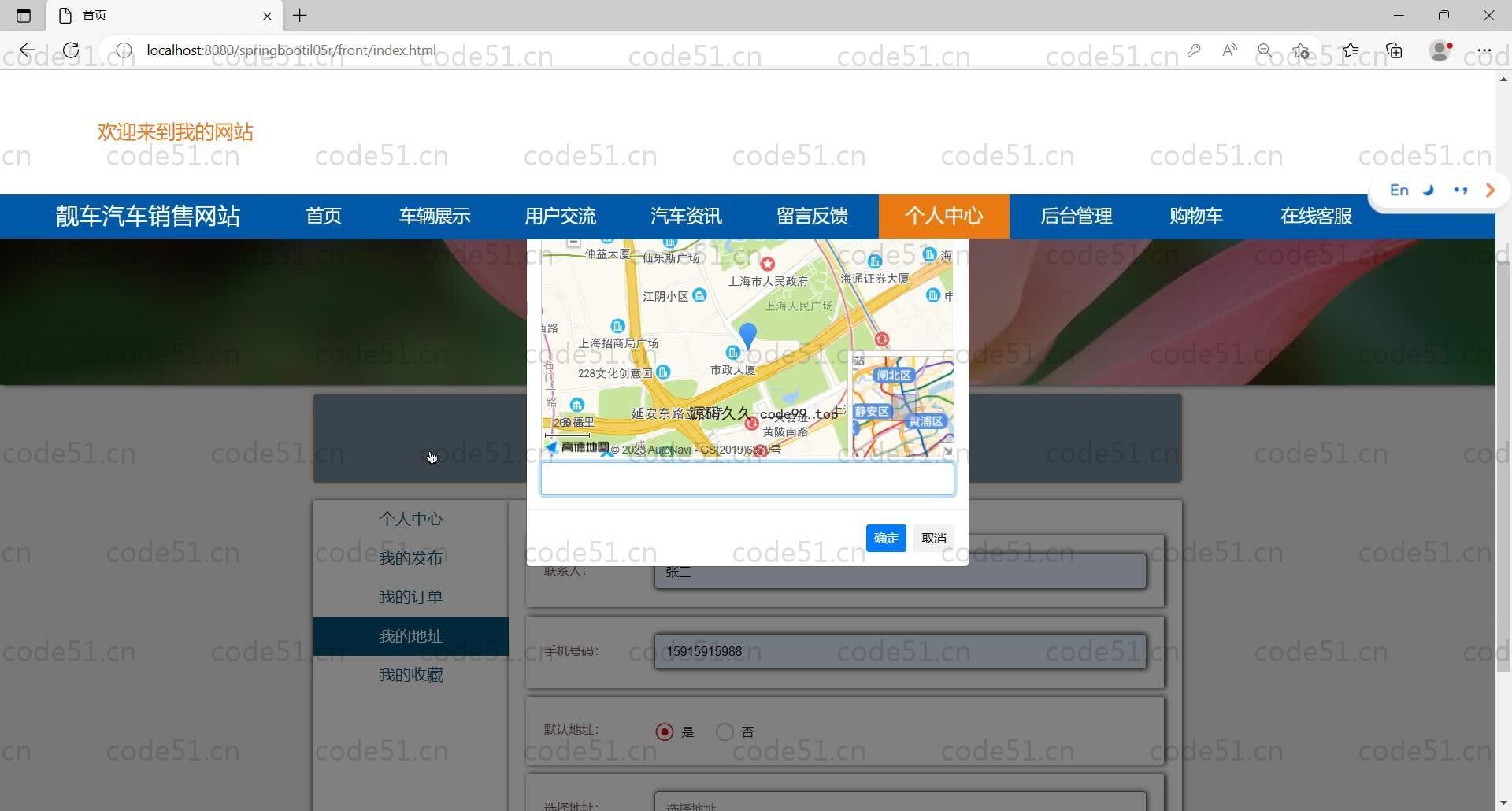Select the 否 default address radio button

point(724,731)
